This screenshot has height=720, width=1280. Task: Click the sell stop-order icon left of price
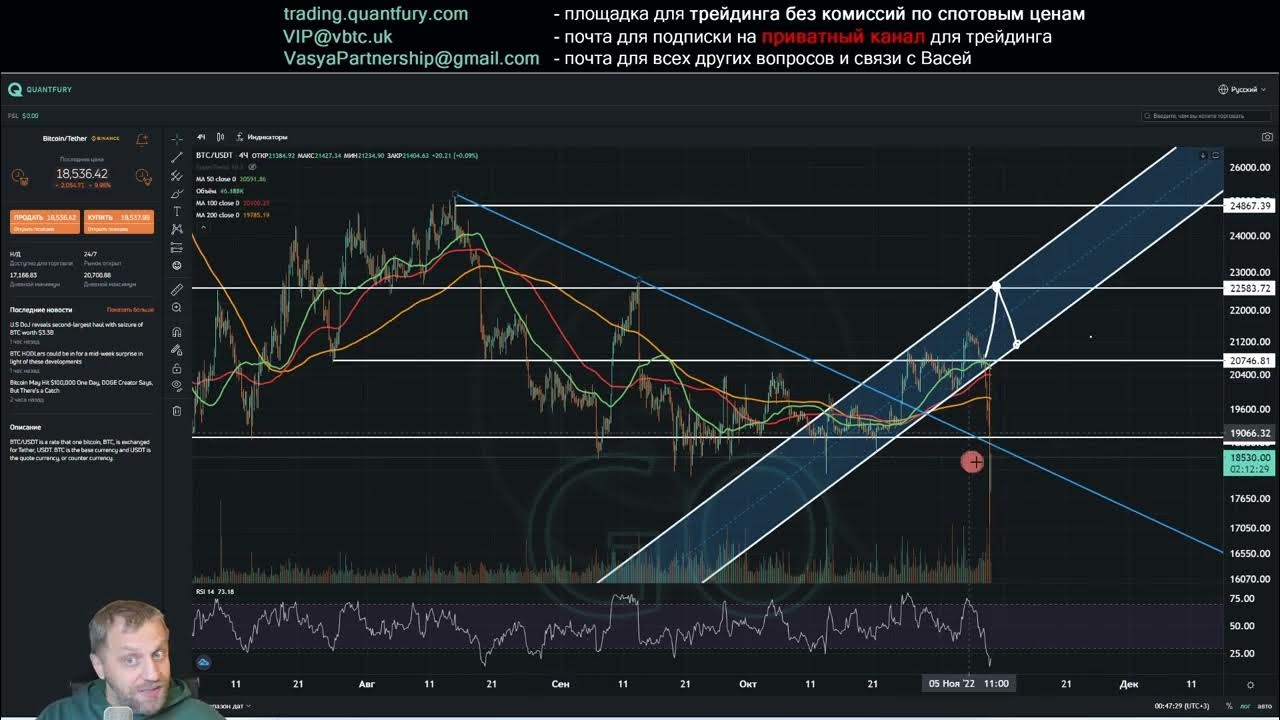coord(19,177)
